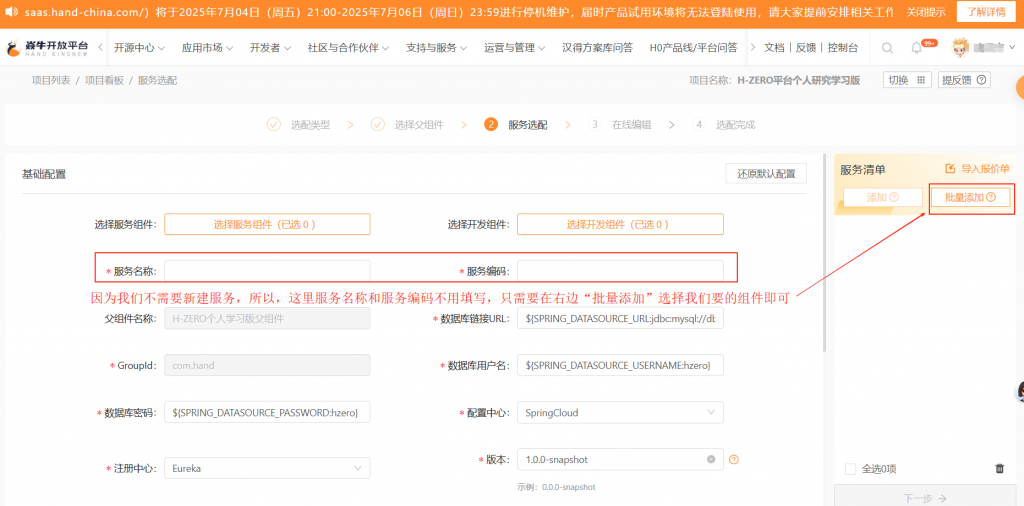Toggle the 全选0项 select-all checkbox

851,469
